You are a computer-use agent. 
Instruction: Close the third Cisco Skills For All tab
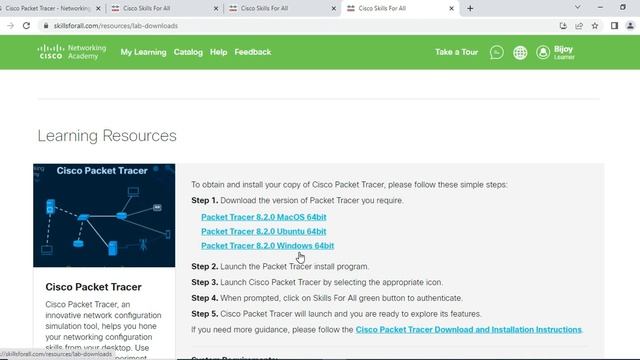333,8
